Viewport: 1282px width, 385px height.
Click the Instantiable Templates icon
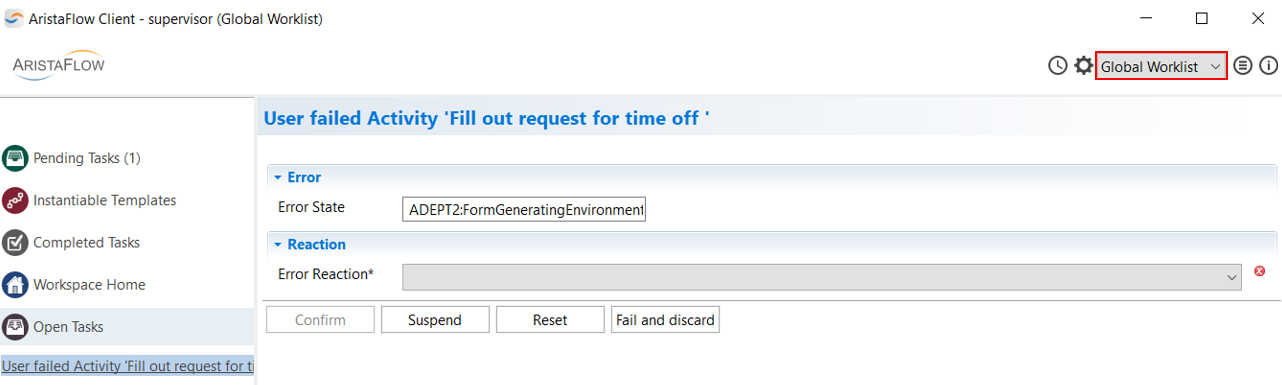click(15, 200)
